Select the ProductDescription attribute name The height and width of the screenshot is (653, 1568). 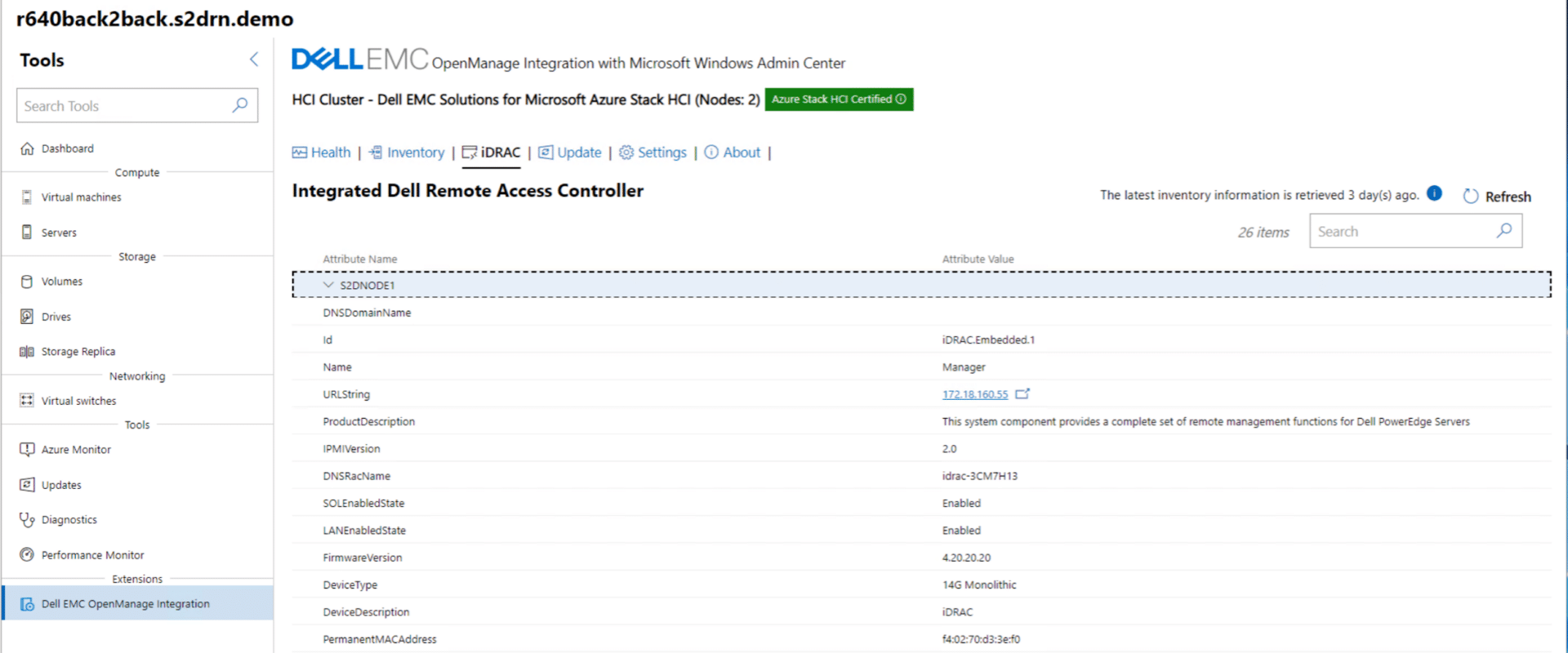[369, 422]
